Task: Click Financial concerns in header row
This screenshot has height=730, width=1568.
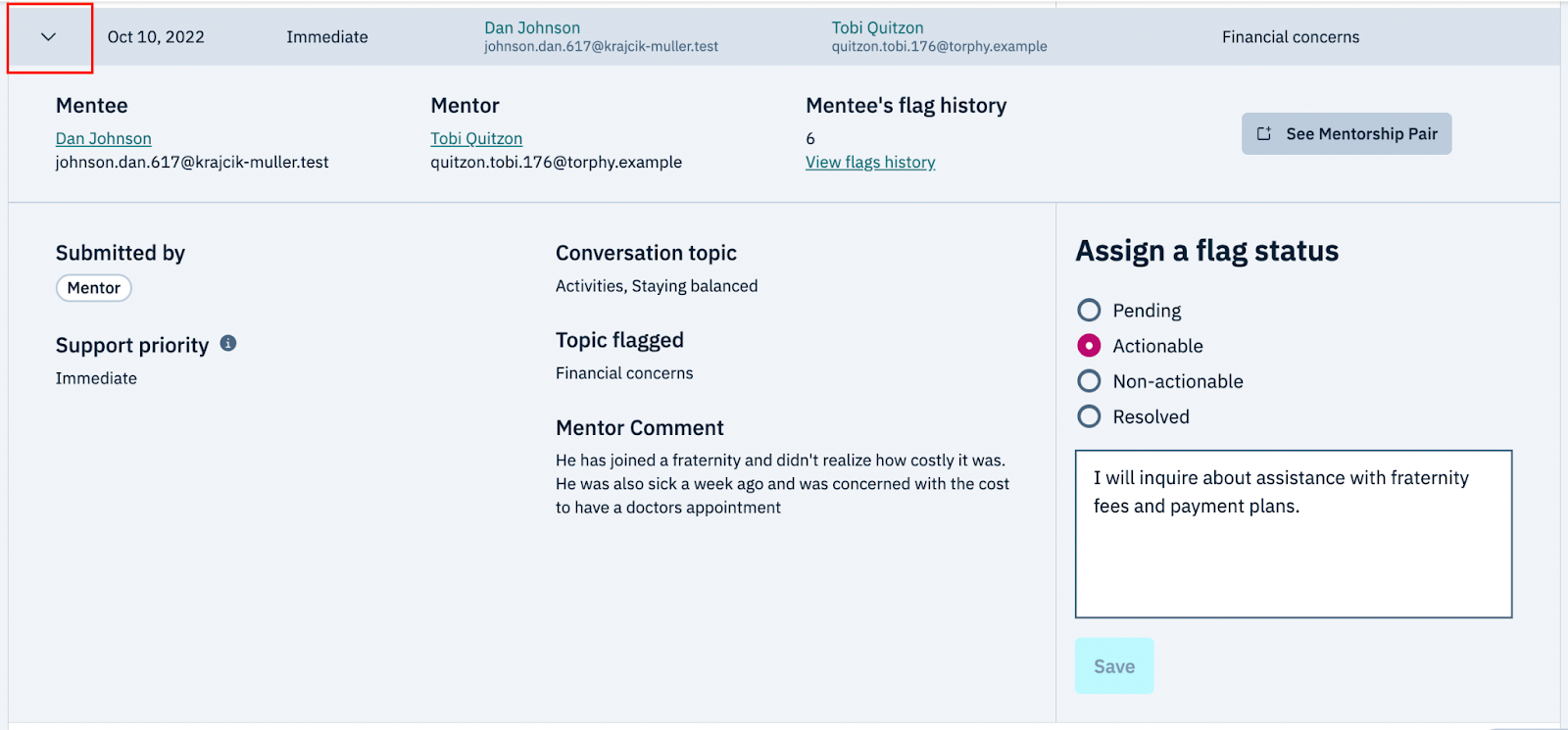Action: 1291,37
